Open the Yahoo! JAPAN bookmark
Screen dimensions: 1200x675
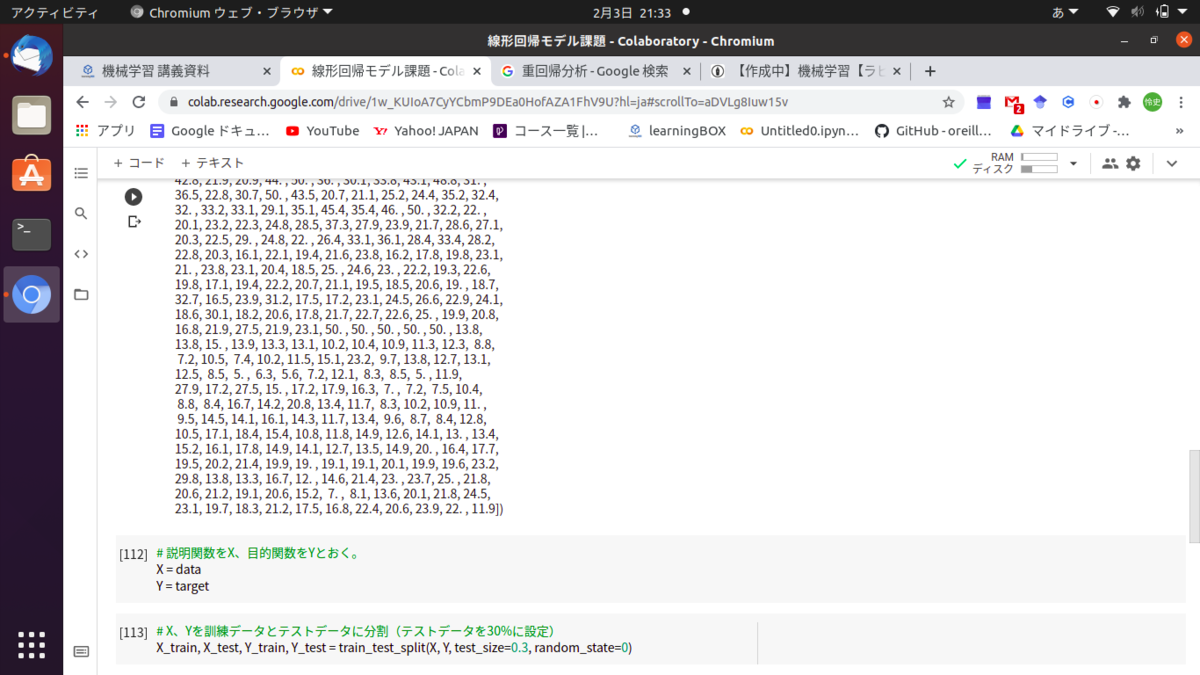tap(426, 131)
